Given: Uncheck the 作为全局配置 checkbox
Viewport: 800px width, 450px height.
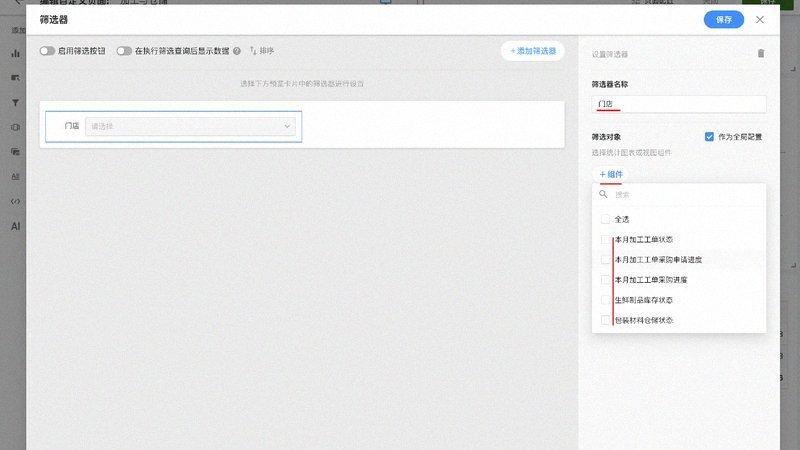Looking at the screenshot, I should pos(709,137).
